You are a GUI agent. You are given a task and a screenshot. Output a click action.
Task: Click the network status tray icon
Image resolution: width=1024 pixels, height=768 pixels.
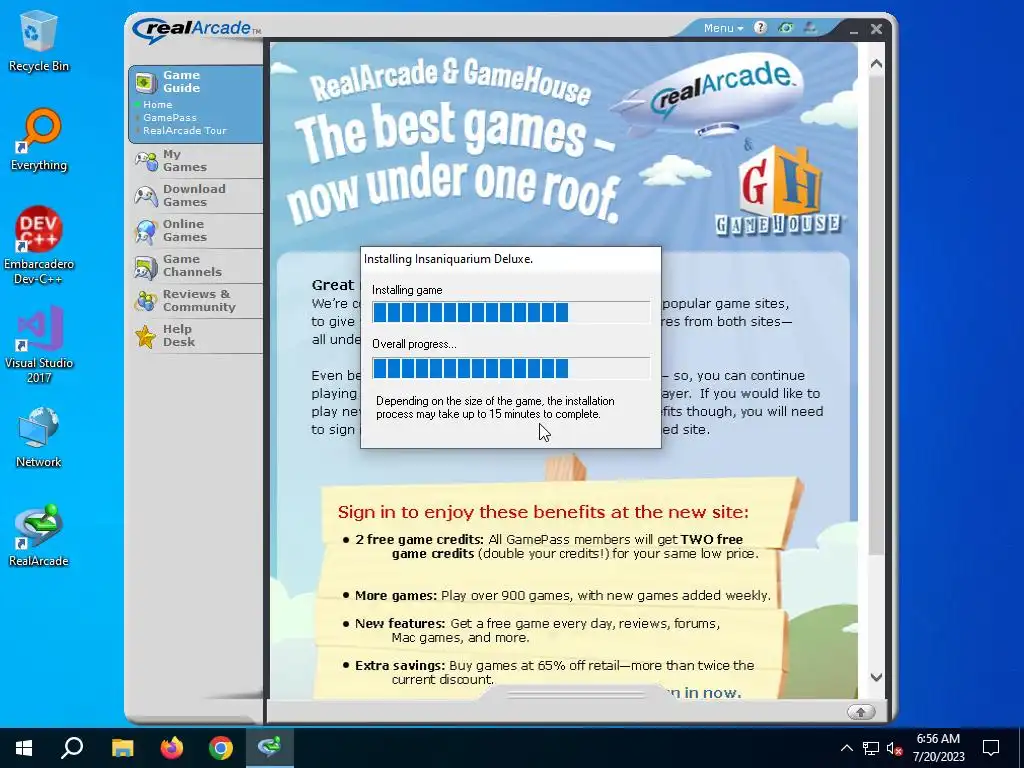(871, 748)
